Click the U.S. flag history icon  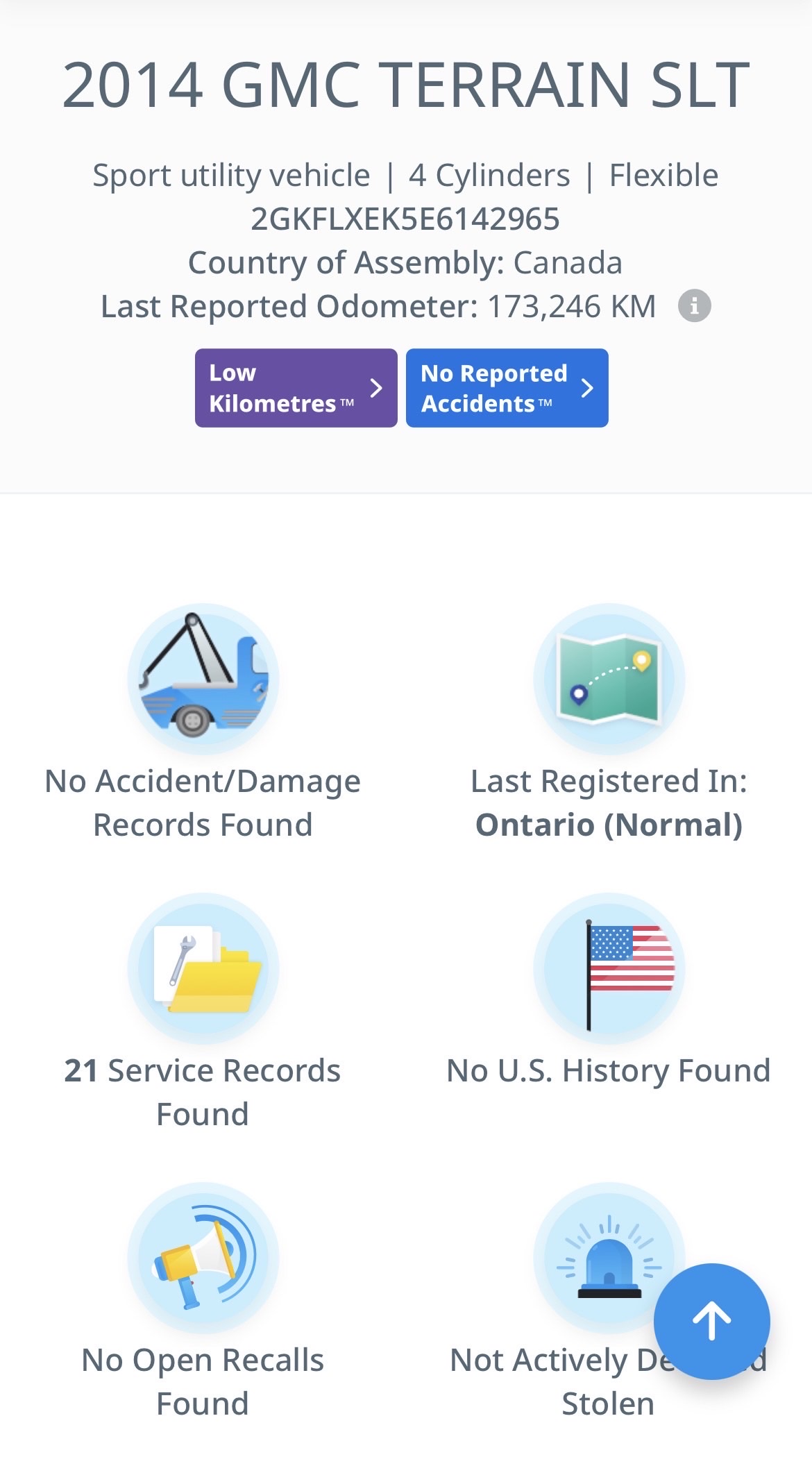coord(609,968)
